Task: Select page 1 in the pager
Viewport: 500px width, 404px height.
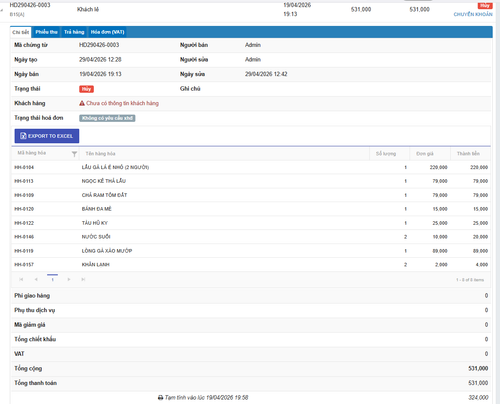Action: [52, 279]
